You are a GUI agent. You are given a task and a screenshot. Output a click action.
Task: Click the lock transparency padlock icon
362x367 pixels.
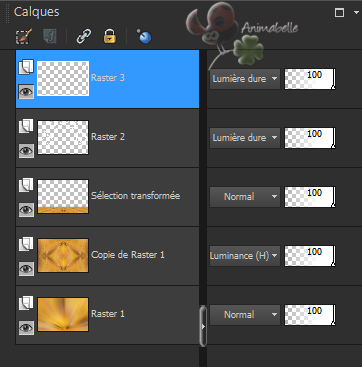(x=110, y=36)
